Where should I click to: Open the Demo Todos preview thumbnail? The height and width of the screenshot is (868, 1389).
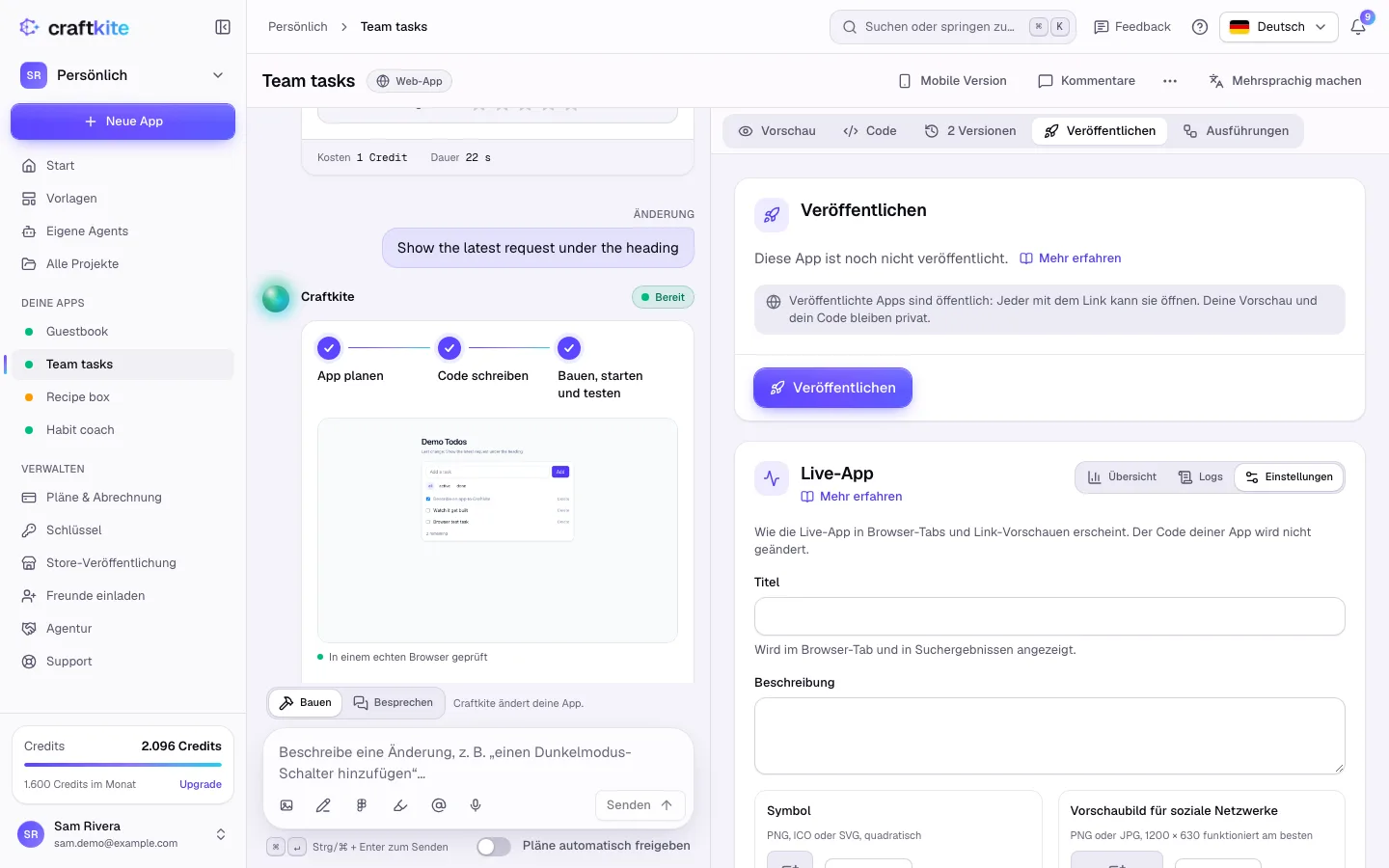[498, 530]
